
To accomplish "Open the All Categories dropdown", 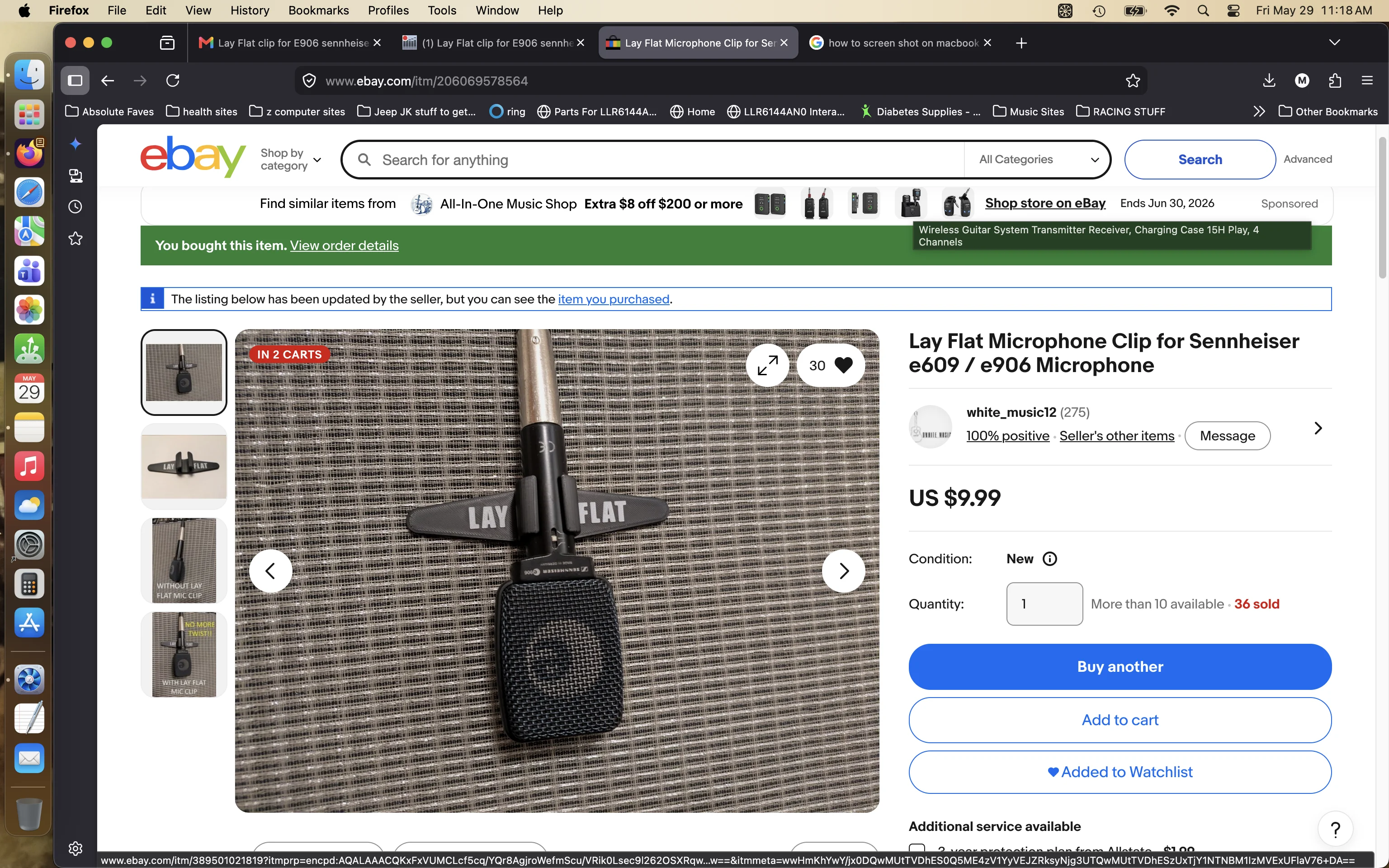I will pyautogui.click(x=1038, y=160).
